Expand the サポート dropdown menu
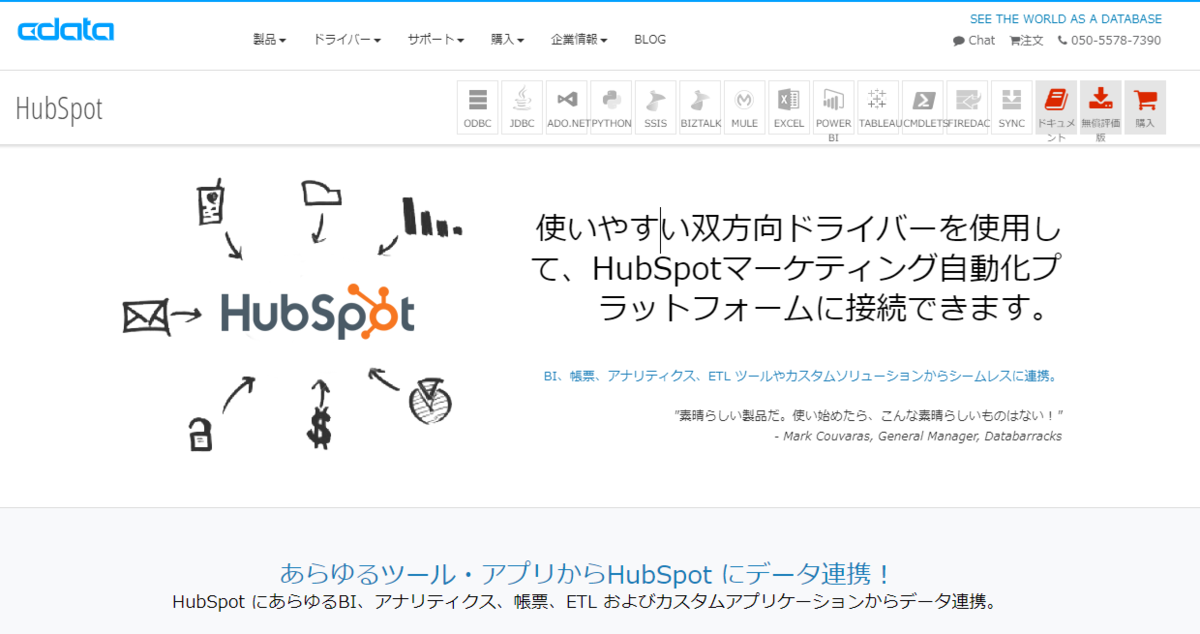This screenshot has width=1200, height=634. click(436, 40)
